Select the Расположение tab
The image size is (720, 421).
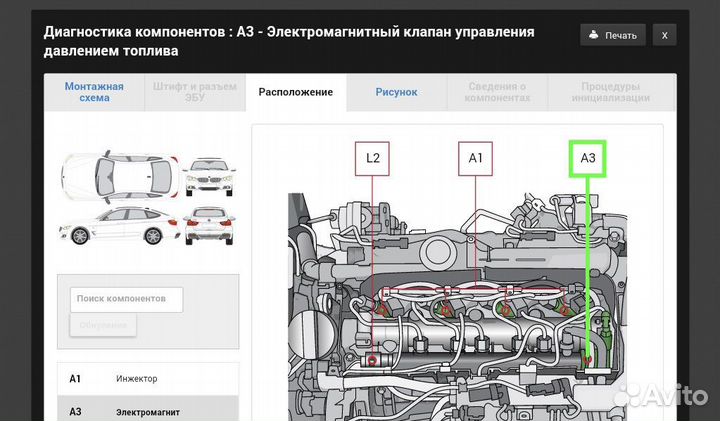click(x=295, y=92)
